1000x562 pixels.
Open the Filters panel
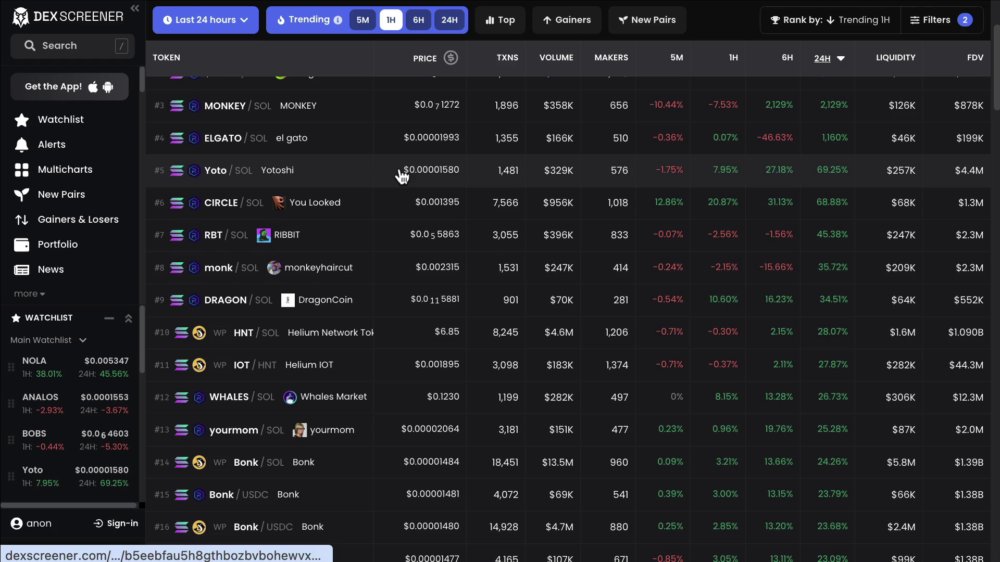tap(941, 20)
